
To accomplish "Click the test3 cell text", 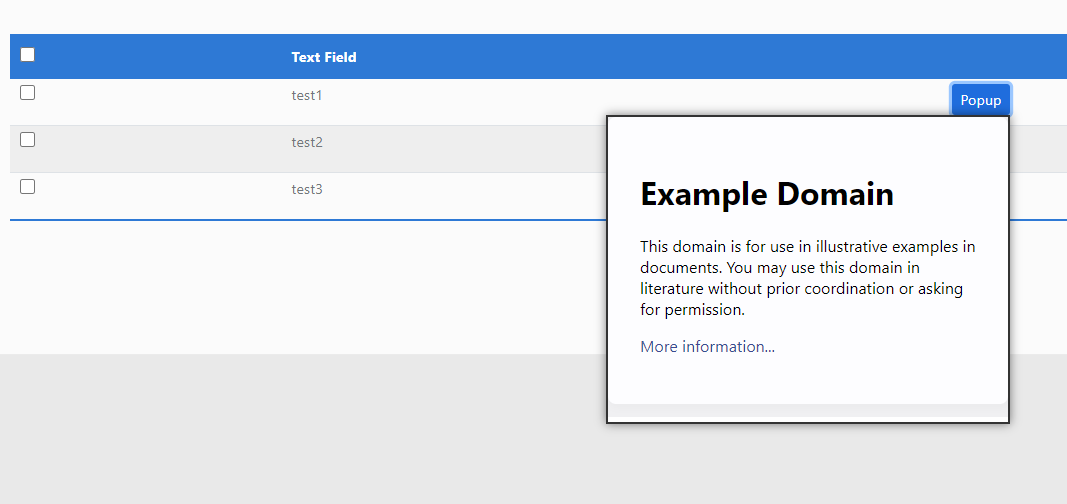I will [307, 189].
